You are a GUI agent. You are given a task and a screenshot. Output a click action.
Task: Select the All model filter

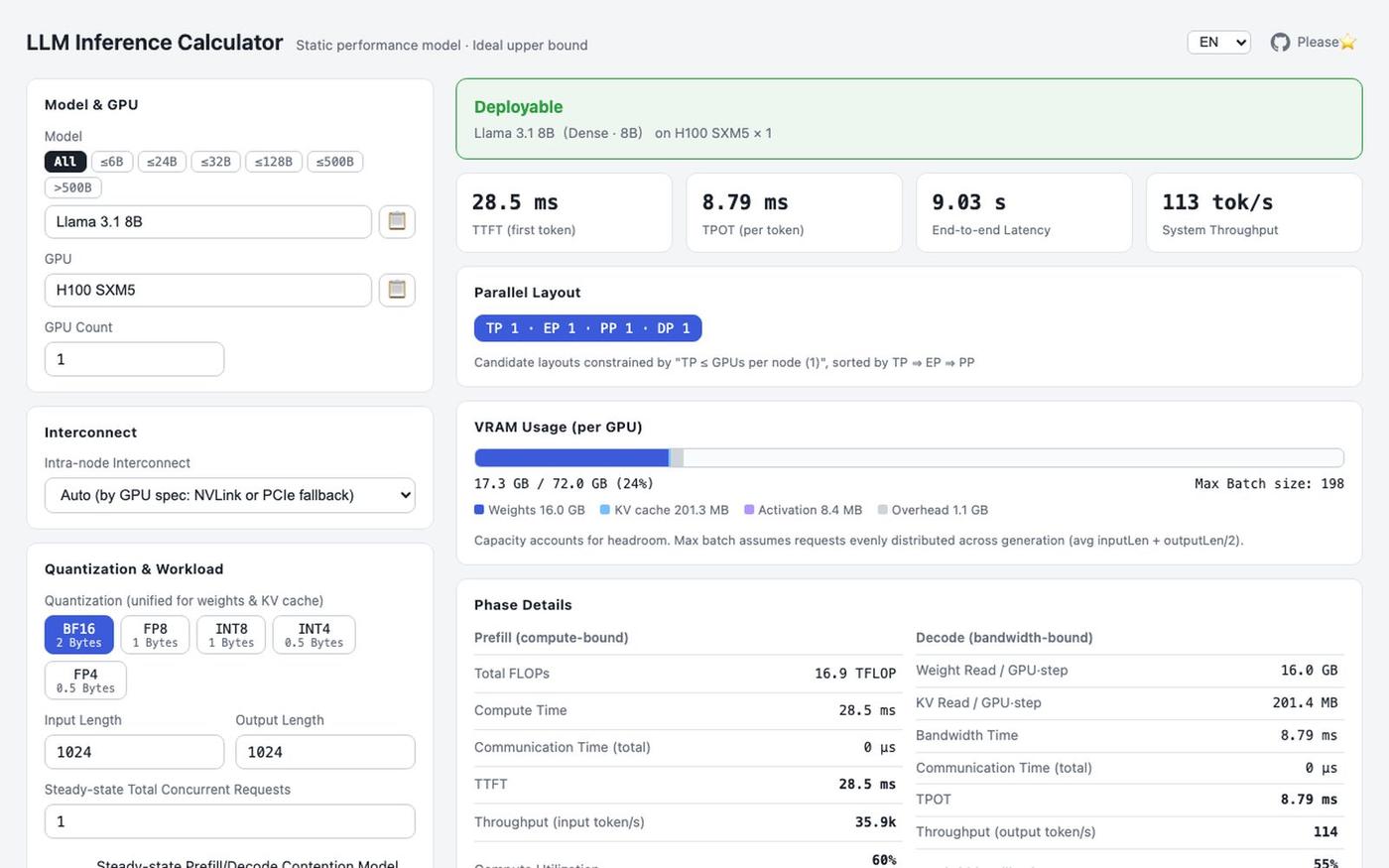pyautogui.click(x=65, y=162)
